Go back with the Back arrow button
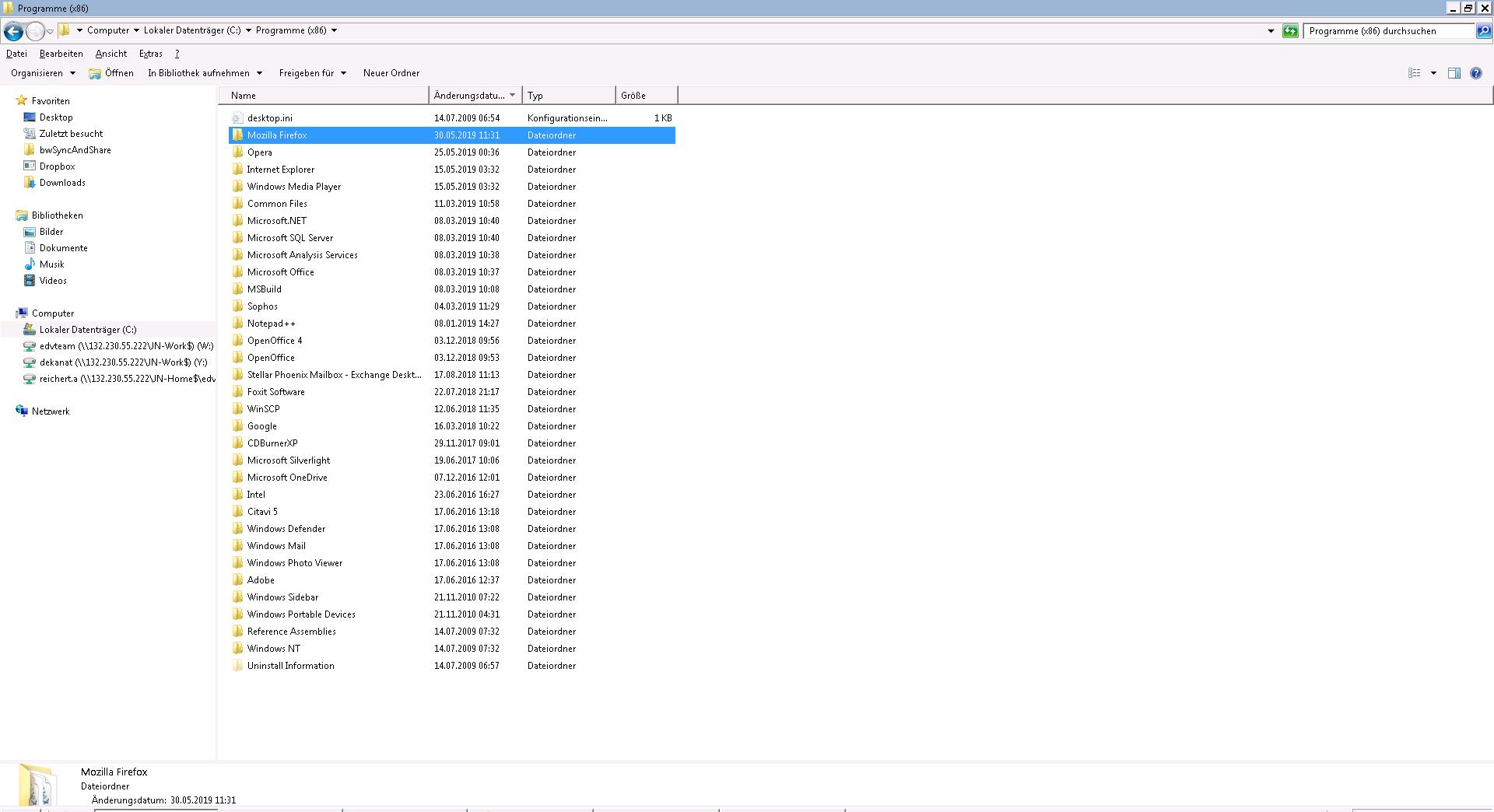 13,31
